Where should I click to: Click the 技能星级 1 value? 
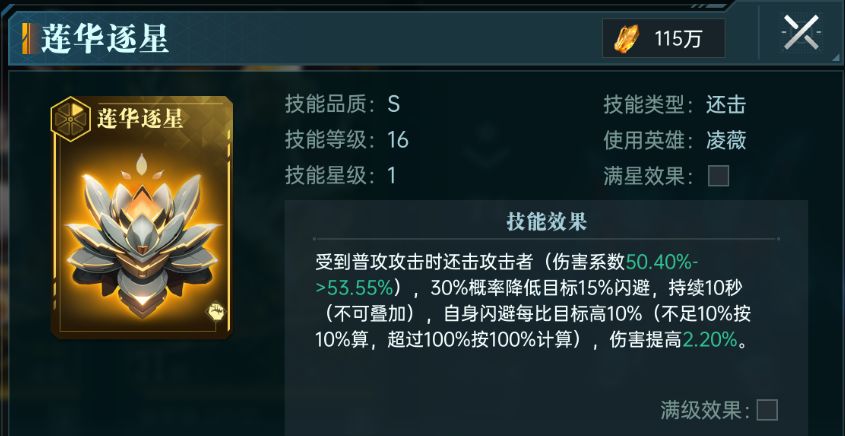coord(391,176)
